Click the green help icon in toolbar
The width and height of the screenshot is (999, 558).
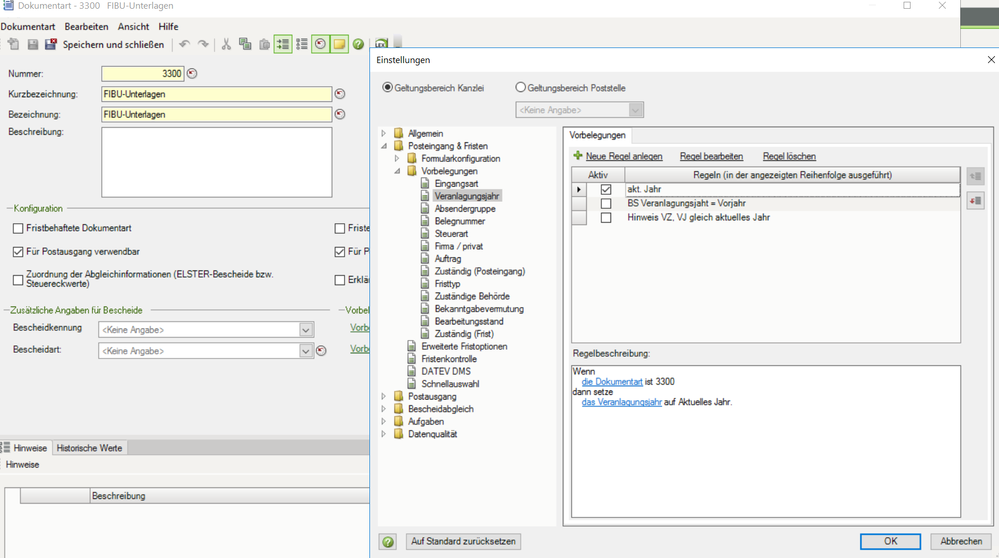tap(359, 44)
